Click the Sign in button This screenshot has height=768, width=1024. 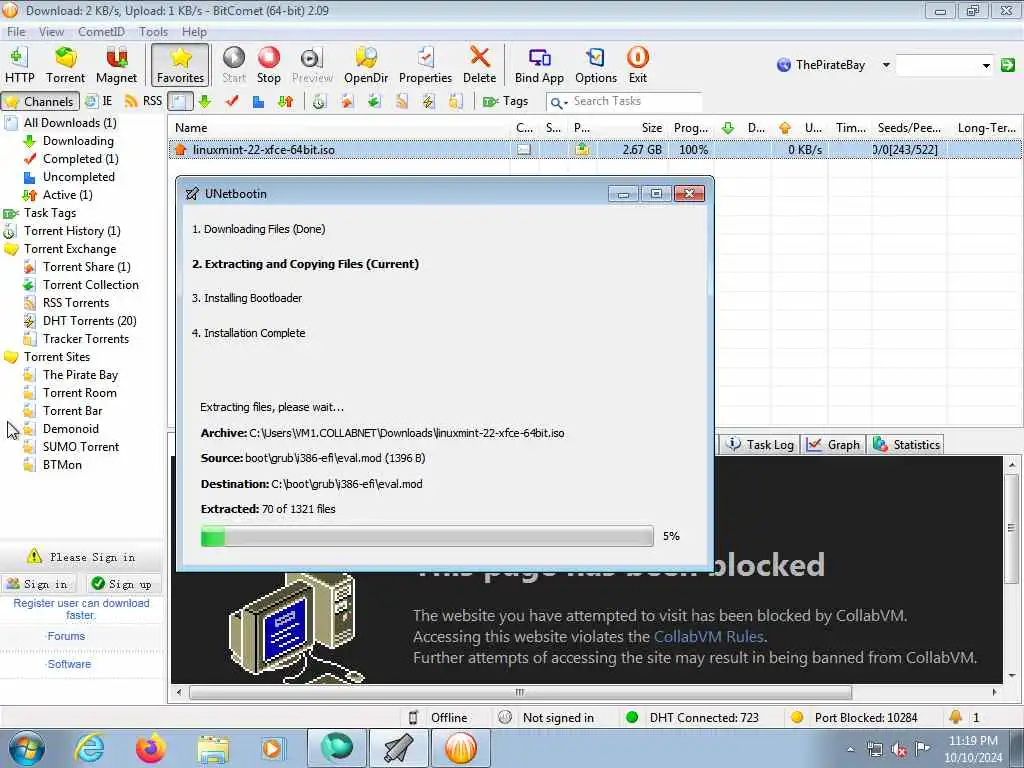click(38, 584)
